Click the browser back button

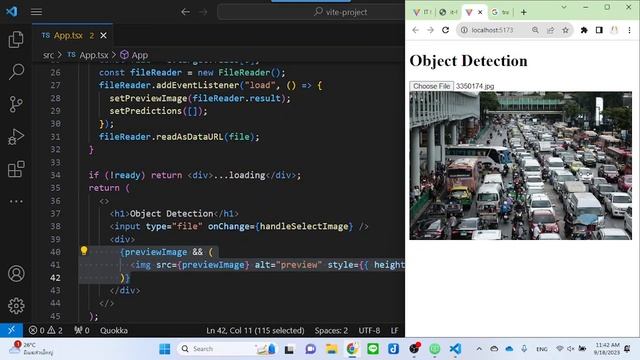pos(416,30)
